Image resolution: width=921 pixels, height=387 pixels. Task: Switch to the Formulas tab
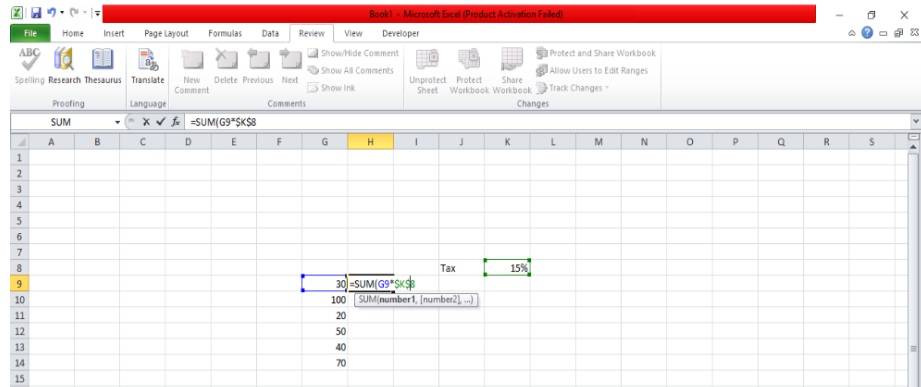(x=225, y=33)
